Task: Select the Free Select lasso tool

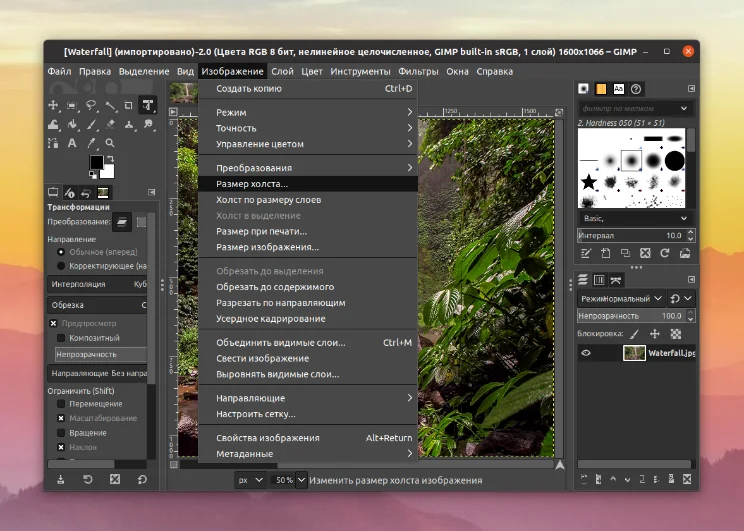Action: pyautogui.click(x=92, y=106)
